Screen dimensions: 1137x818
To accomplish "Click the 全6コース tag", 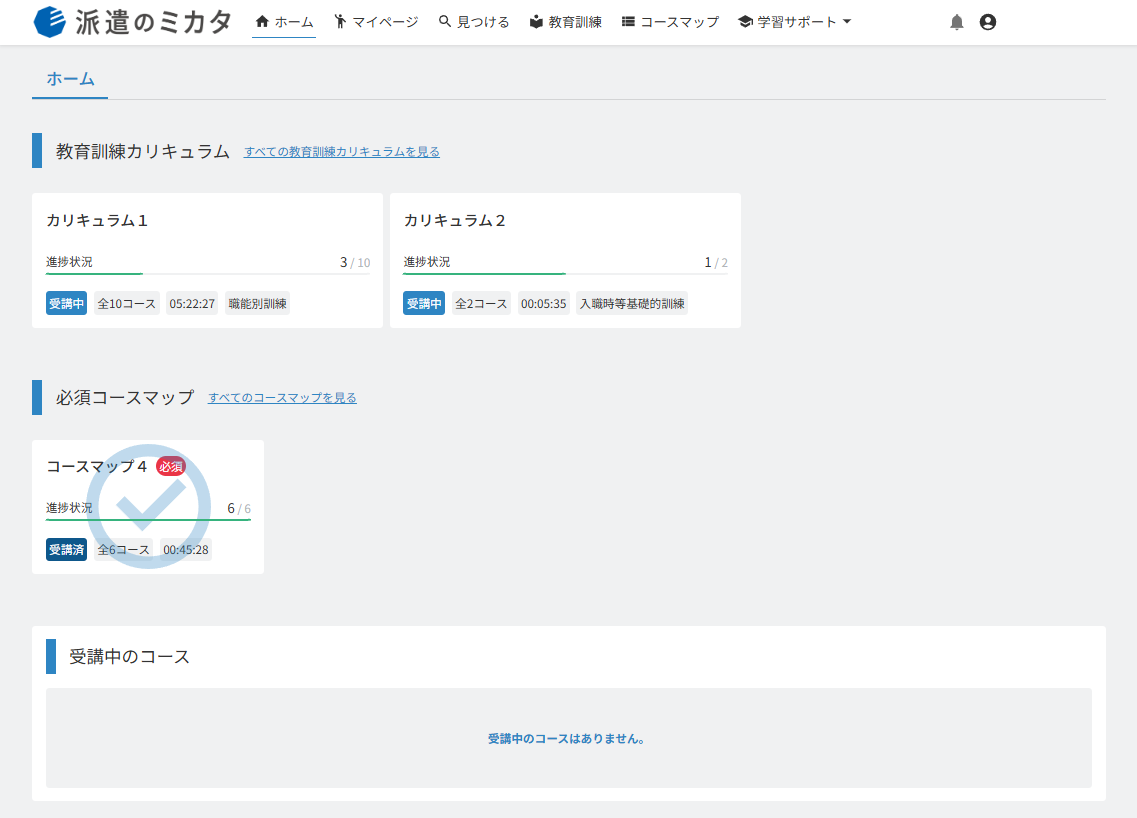I will coord(123,550).
